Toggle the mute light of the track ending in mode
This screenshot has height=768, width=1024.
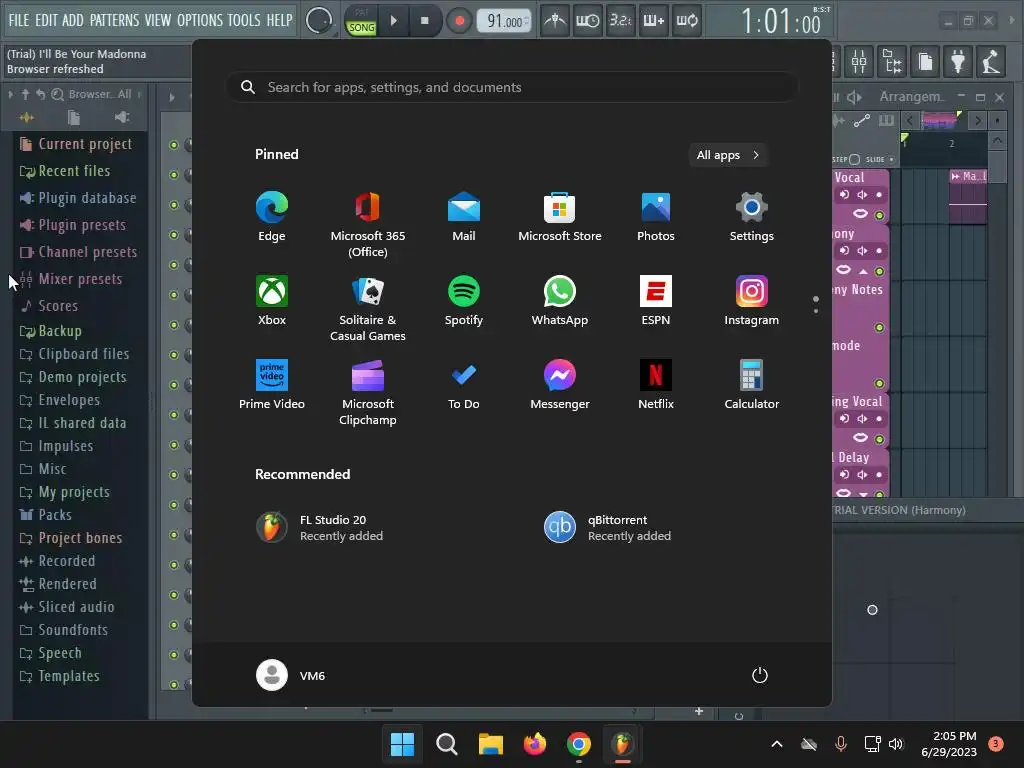[880, 383]
